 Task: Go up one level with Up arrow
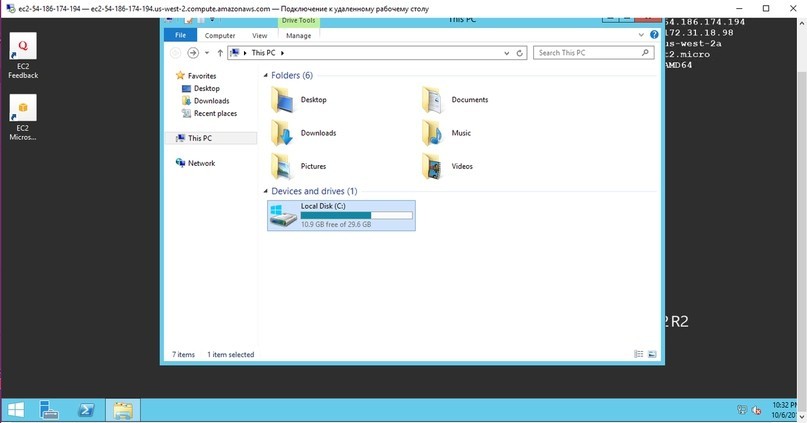click(x=220, y=53)
